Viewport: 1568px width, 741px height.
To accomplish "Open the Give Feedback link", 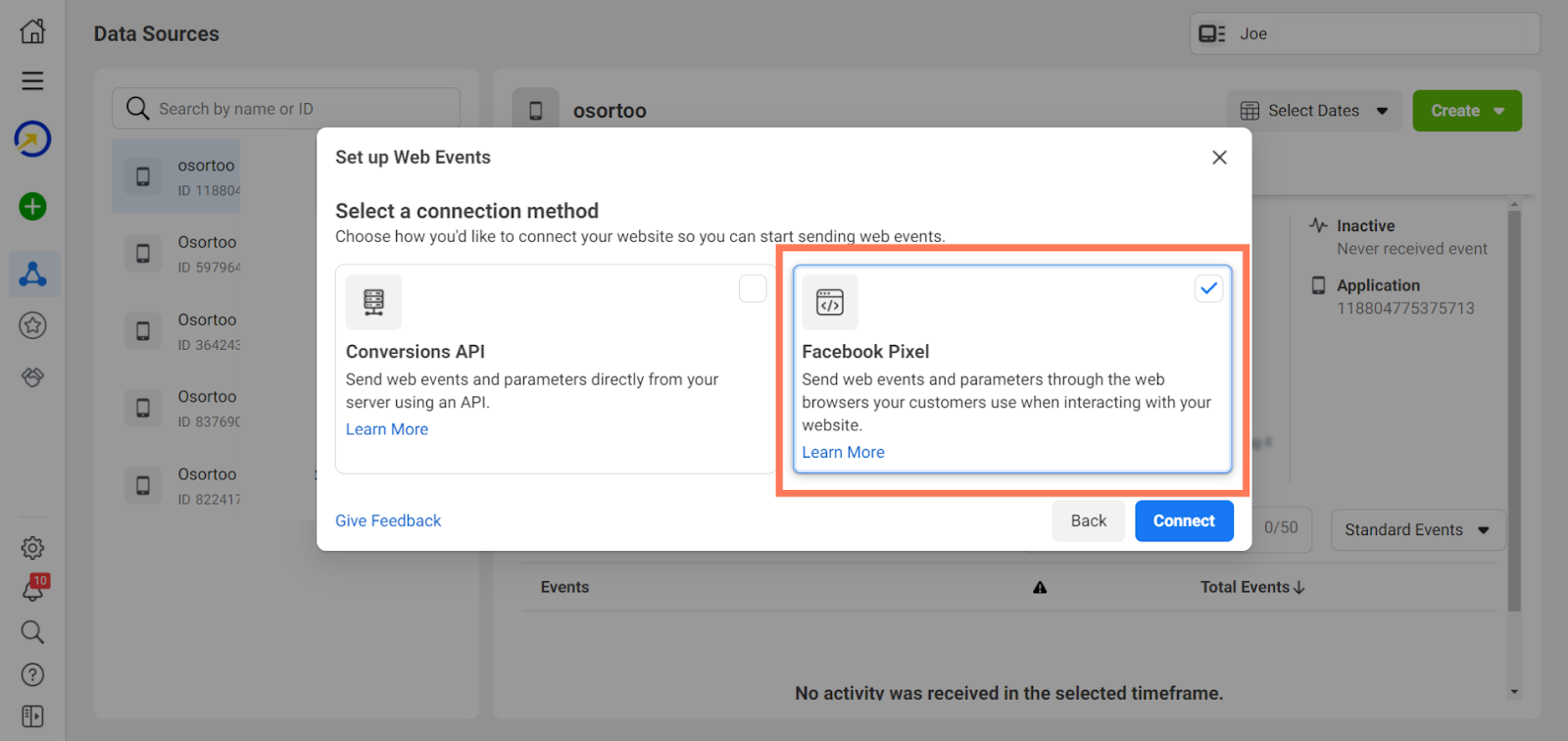I will pos(388,521).
